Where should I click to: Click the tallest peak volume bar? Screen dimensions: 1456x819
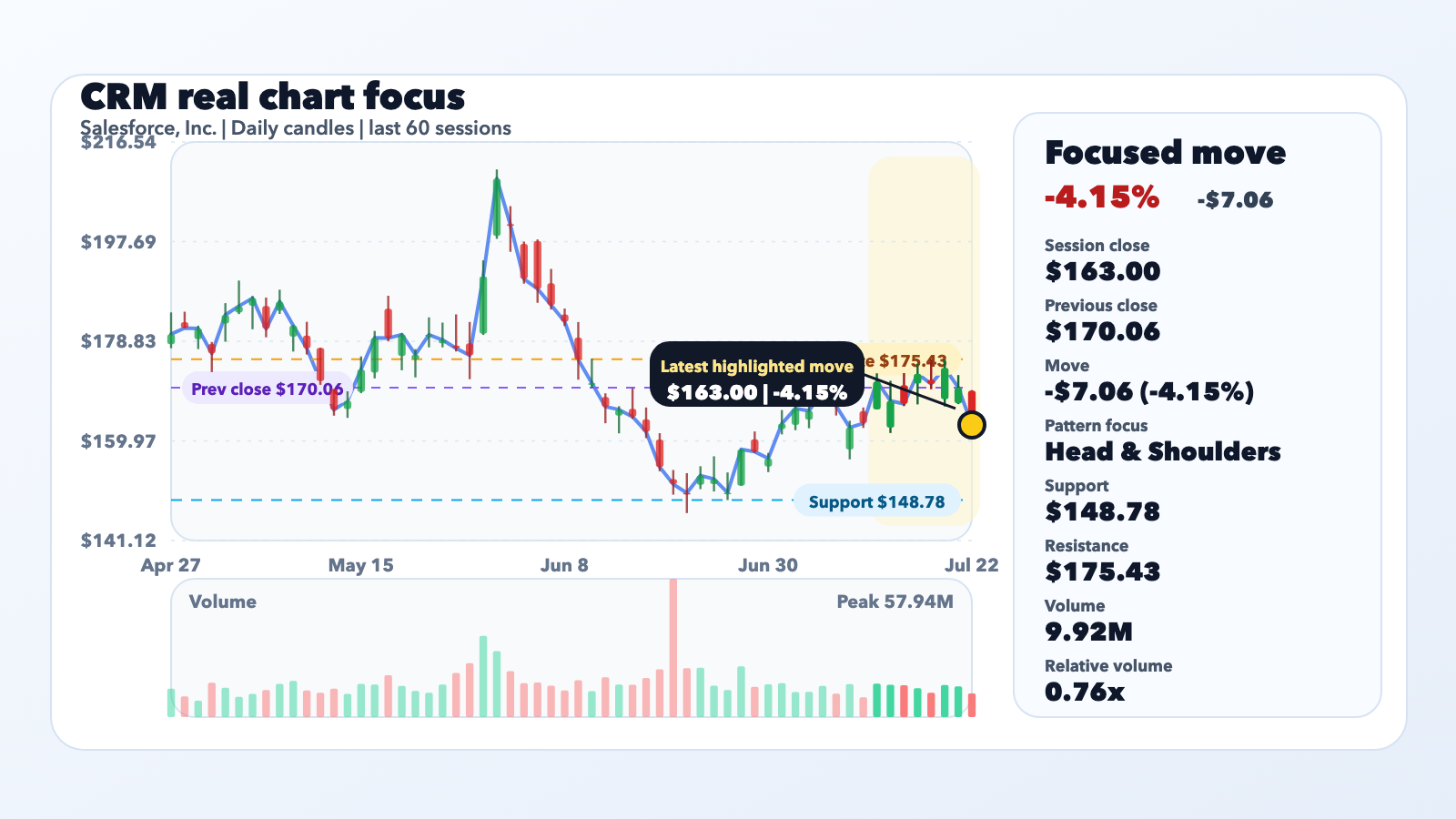pyautogui.click(x=673, y=648)
